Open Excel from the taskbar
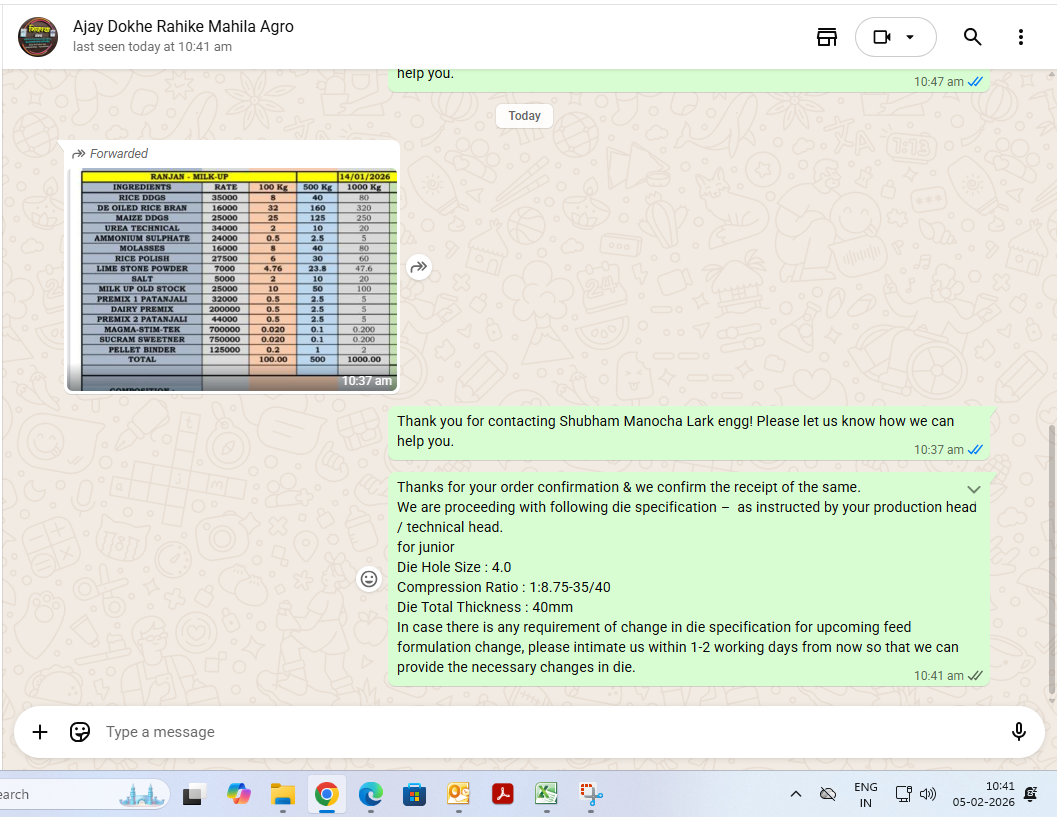Image resolution: width=1057 pixels, height=817 pixels. coord(545,794)
